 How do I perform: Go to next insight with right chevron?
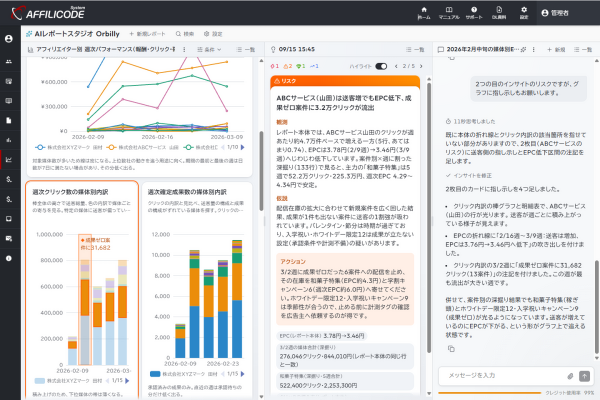(421, 66)
